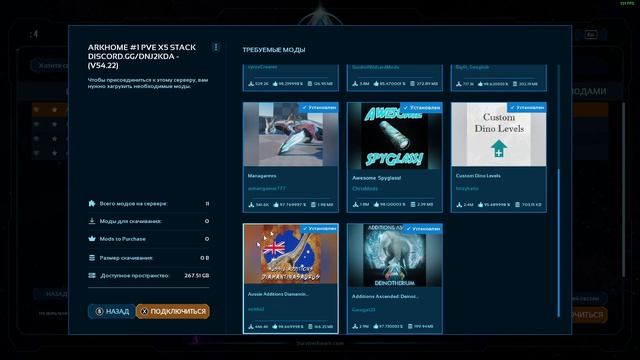Join the server with ПОДКЛЮЧИТЬСЯ button
This screenshot has width=640, height=360.
[173, 311]
